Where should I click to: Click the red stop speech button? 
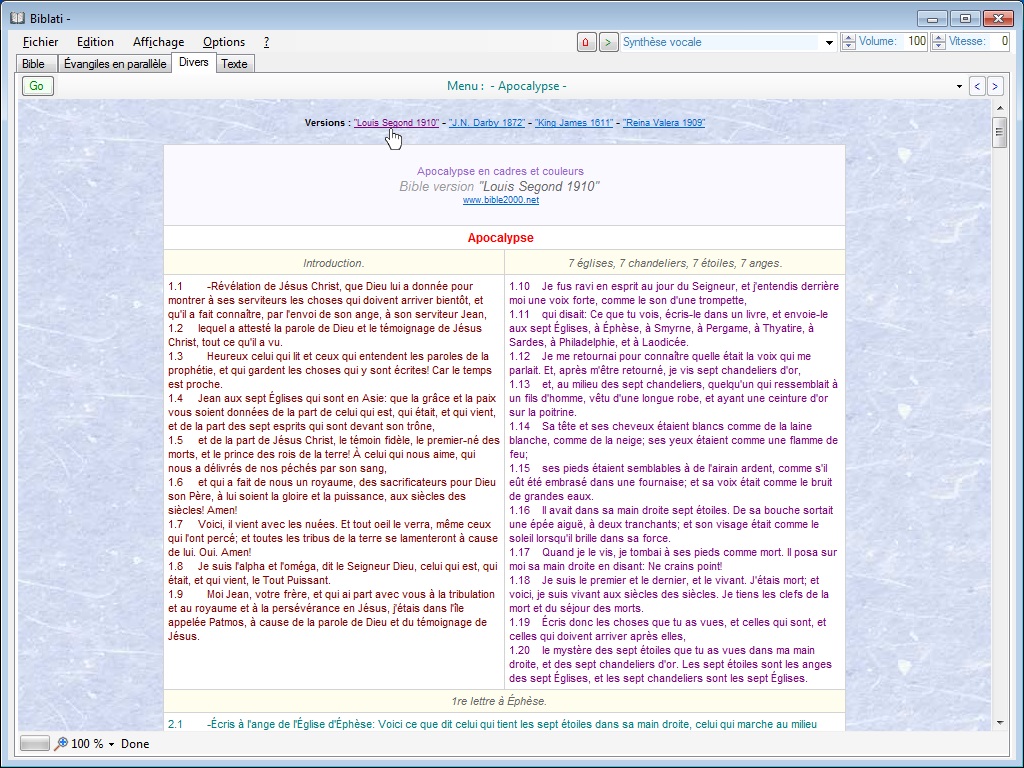click(x=586, y=42)
